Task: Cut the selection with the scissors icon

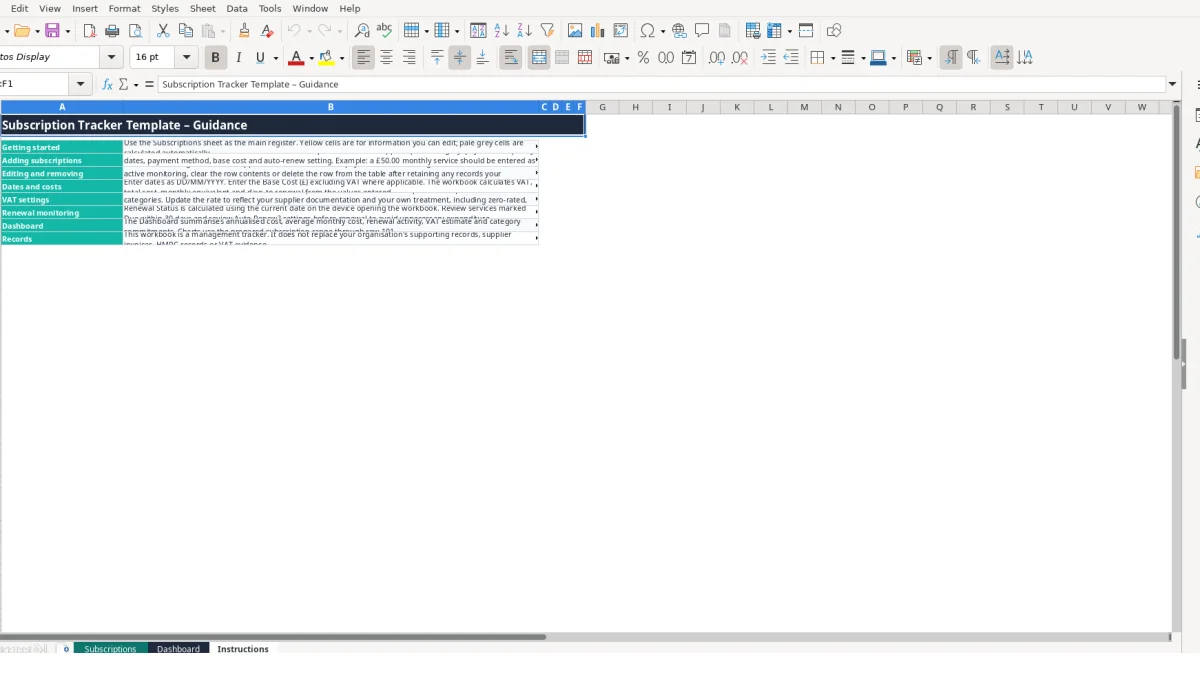Action: (163, 31)
